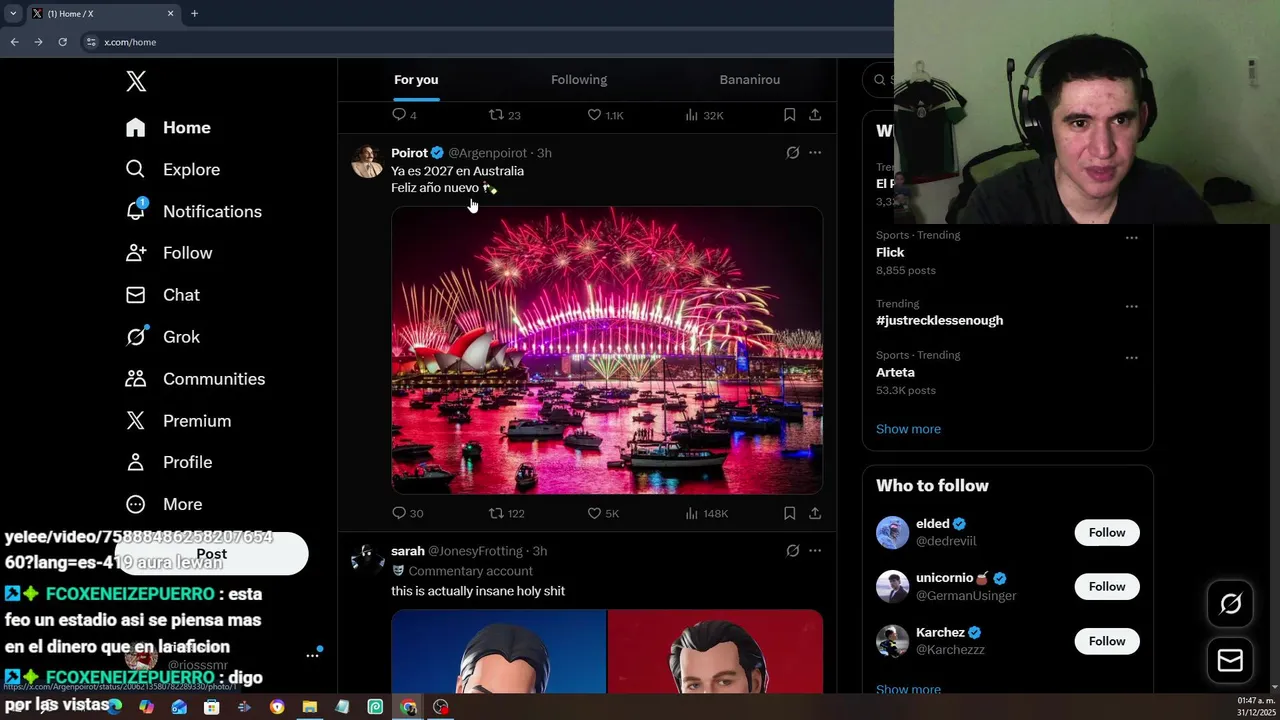Open OBS Studio from the taskbar

[x=441, y=707]
